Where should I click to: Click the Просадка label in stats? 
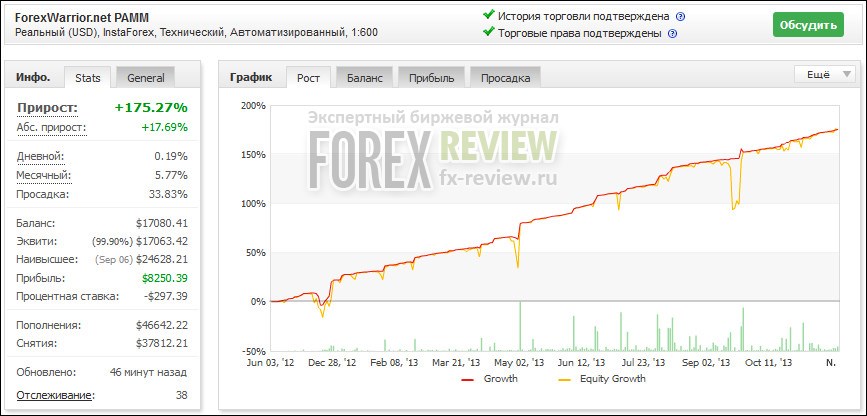click(43, 194)
